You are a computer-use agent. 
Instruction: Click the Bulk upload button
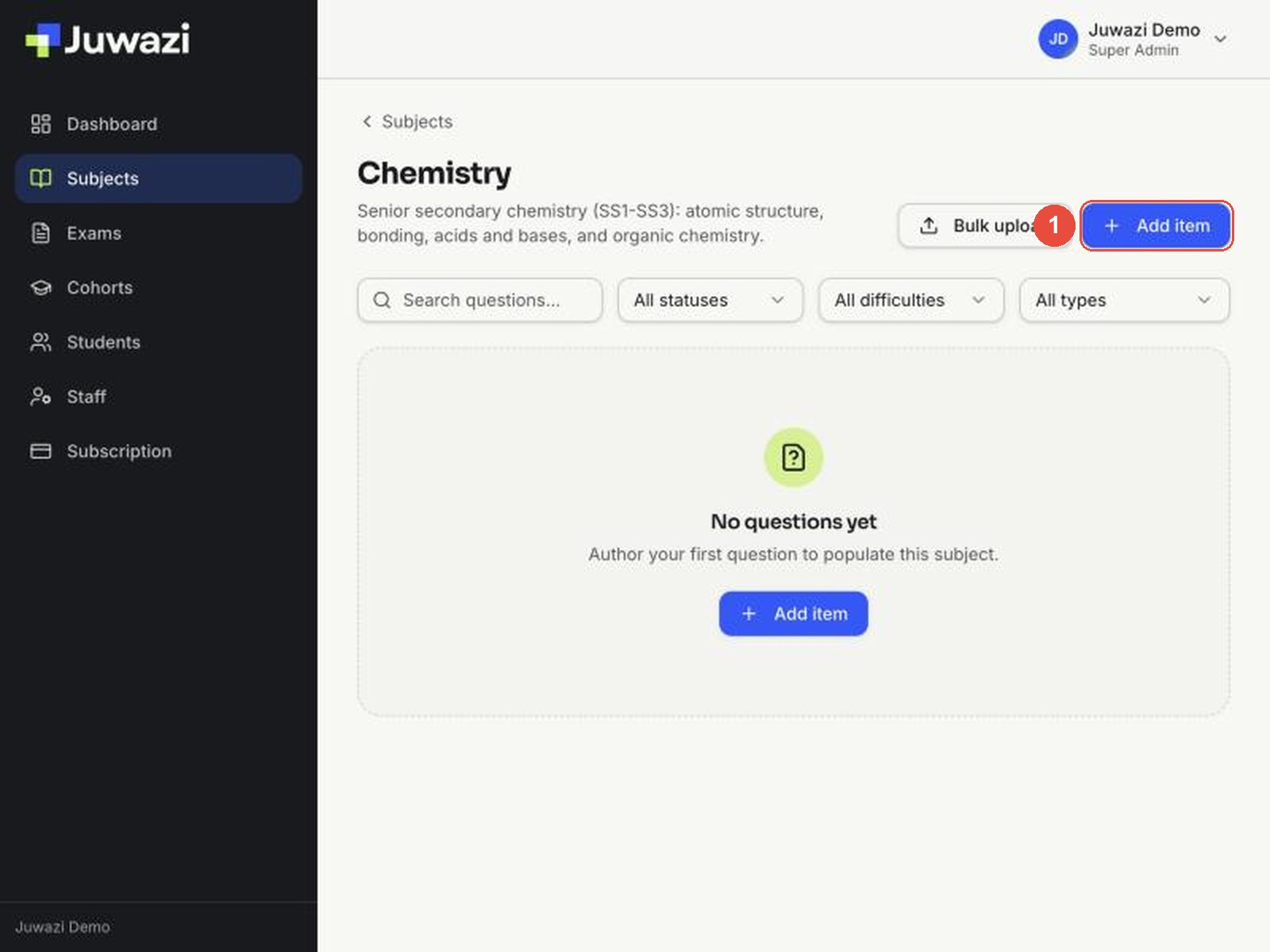(x=984, y=226)
